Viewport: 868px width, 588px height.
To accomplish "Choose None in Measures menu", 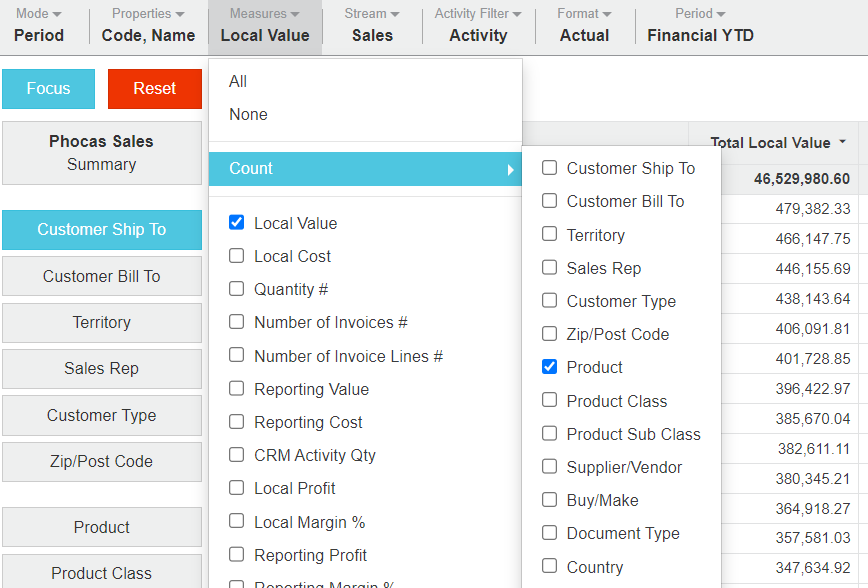I will (248, 114).
